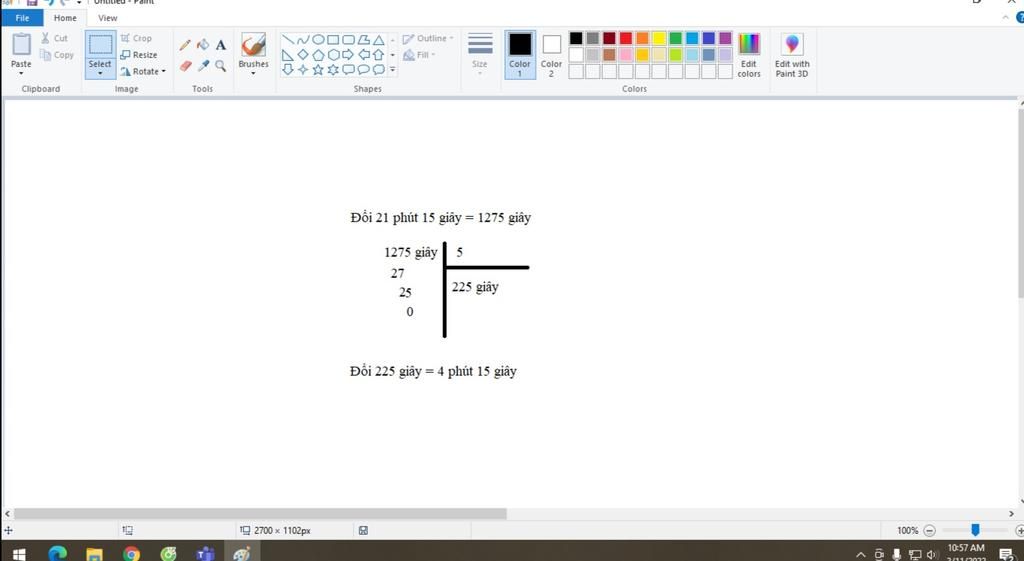Select the Eraser tool
This screenshot has height=561, width=1024.
pyautogui.click(x=185, y=66)
